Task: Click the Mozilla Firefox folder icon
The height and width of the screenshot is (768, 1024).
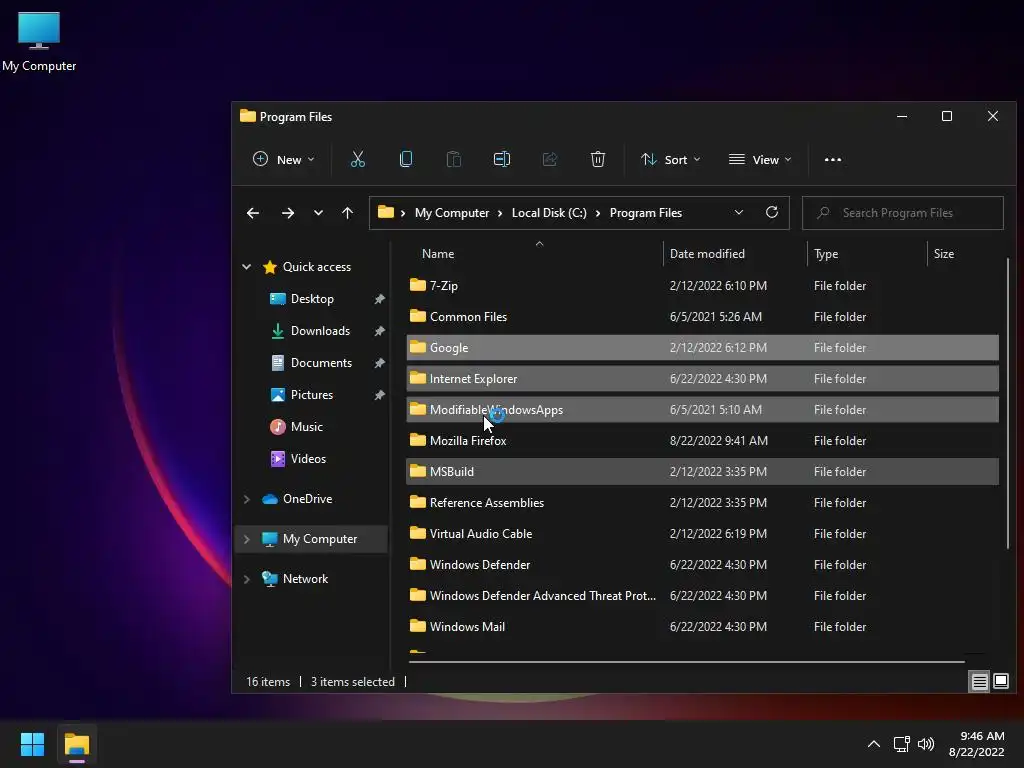Action: tap(418, 440)
